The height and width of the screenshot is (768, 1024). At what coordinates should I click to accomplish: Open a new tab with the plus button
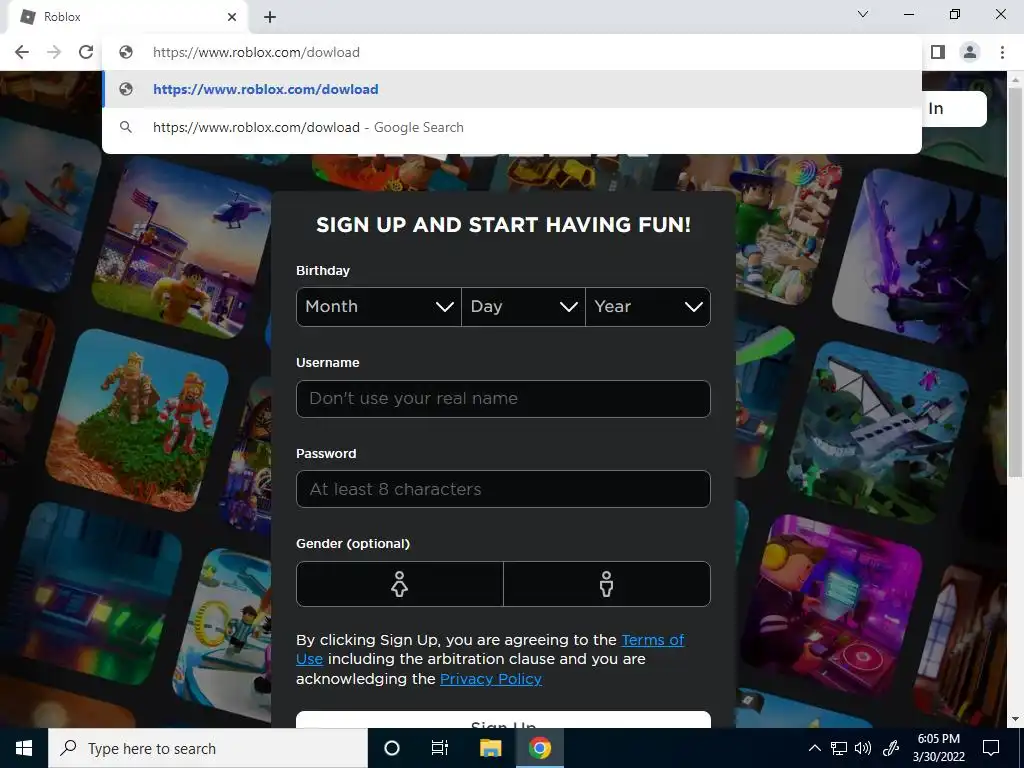[270, 17]
